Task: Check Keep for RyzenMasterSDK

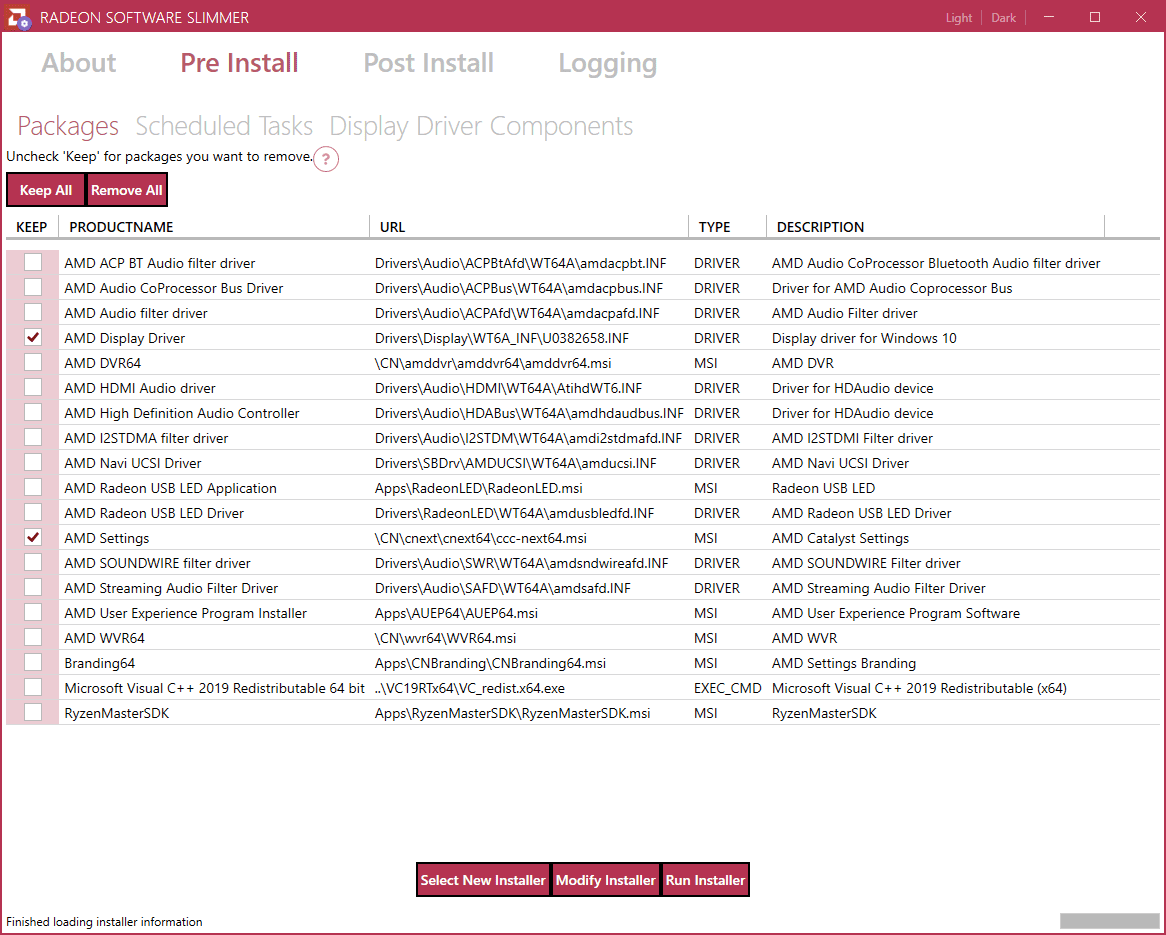Action: coord(33,712)
